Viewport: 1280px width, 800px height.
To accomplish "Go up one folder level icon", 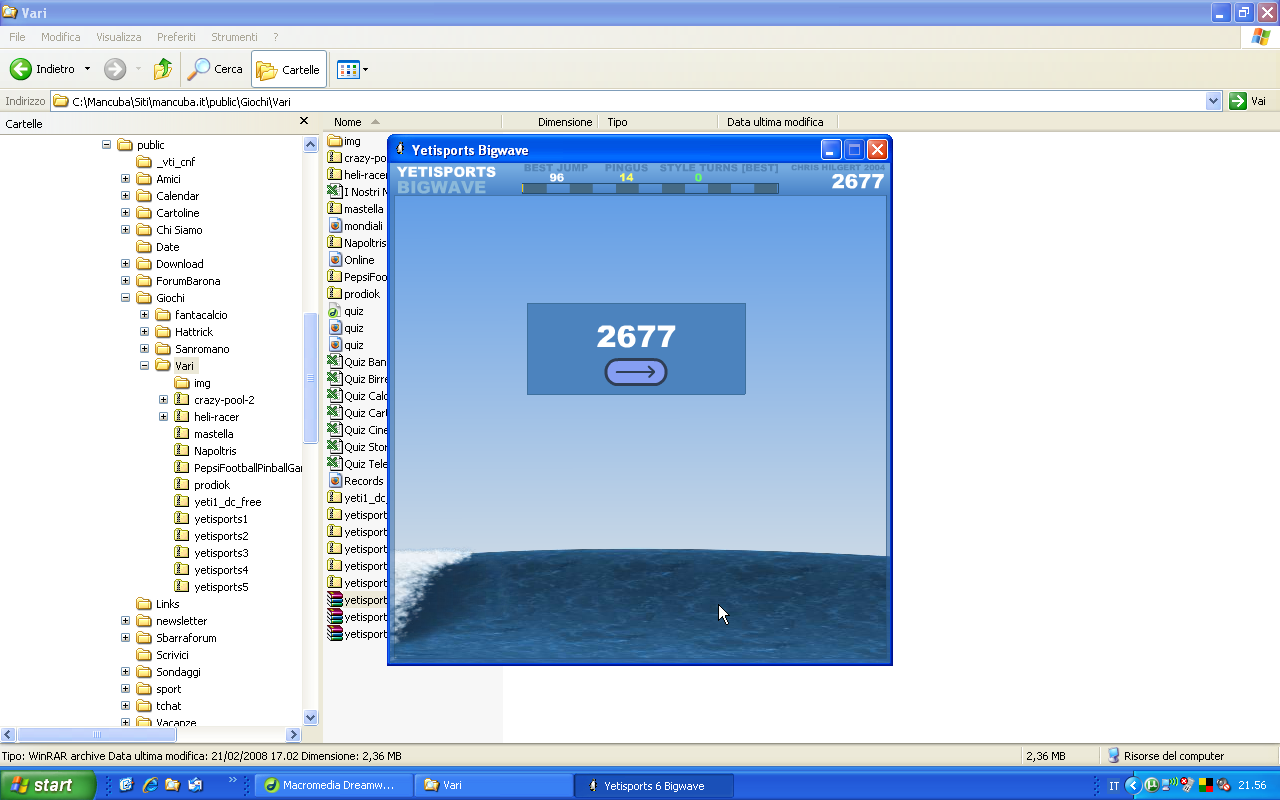I will [162, 69].
